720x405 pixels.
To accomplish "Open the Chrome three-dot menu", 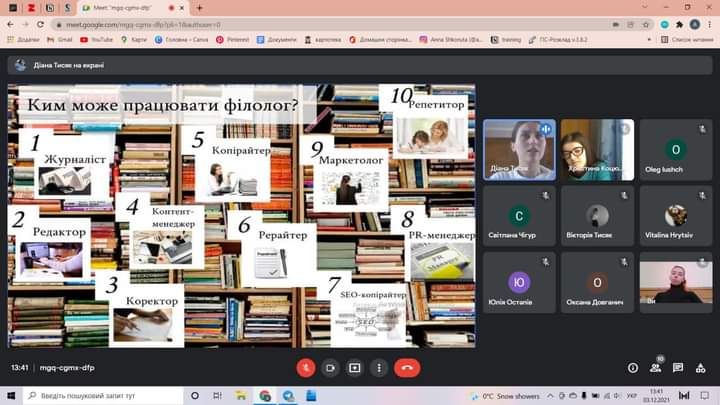I will pyautogui.click(x=708, y=23).
